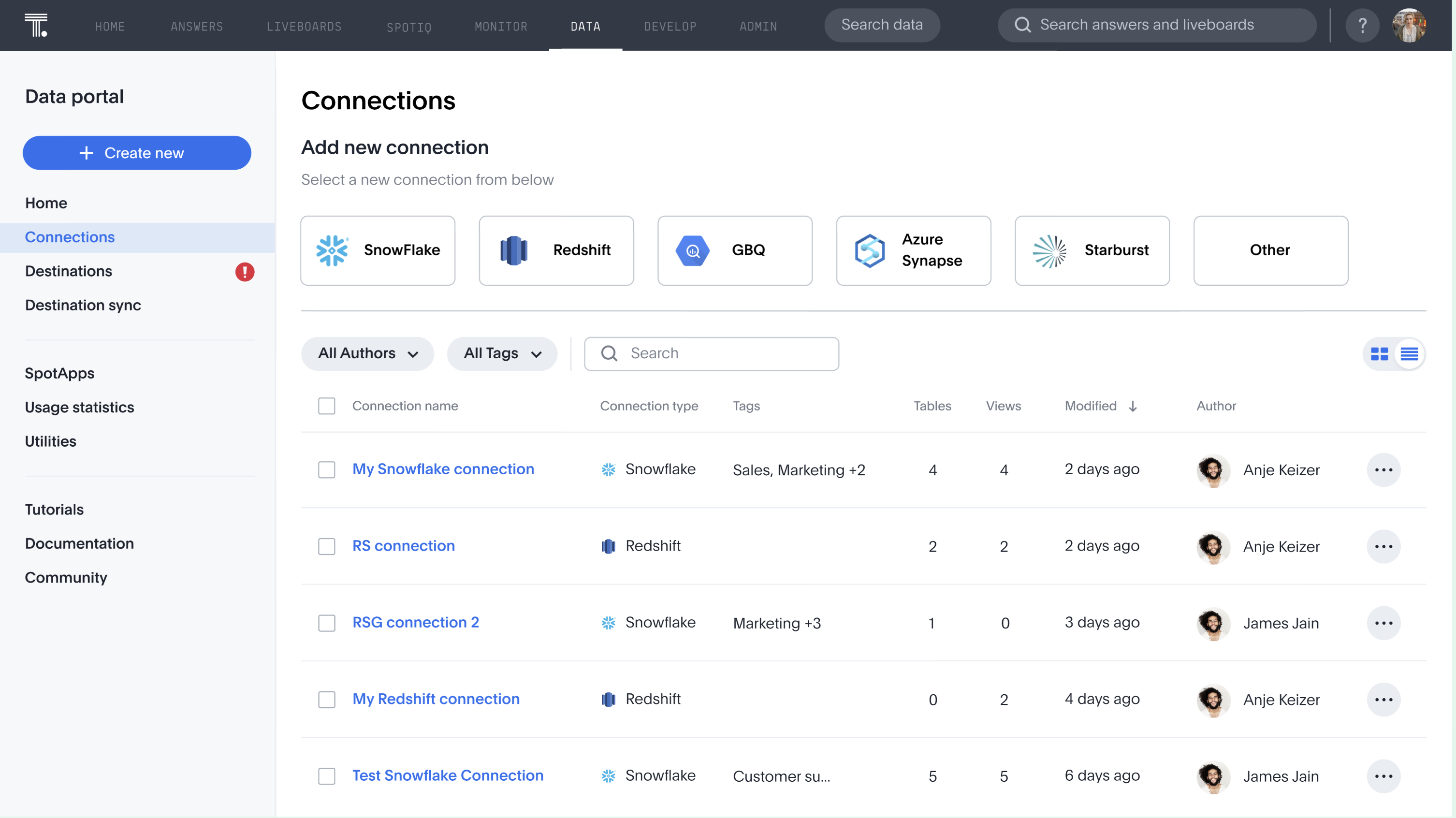Open Destination sync in sidebar
The height and width of the screenshot is (818, 1456).
coord(83,305)
